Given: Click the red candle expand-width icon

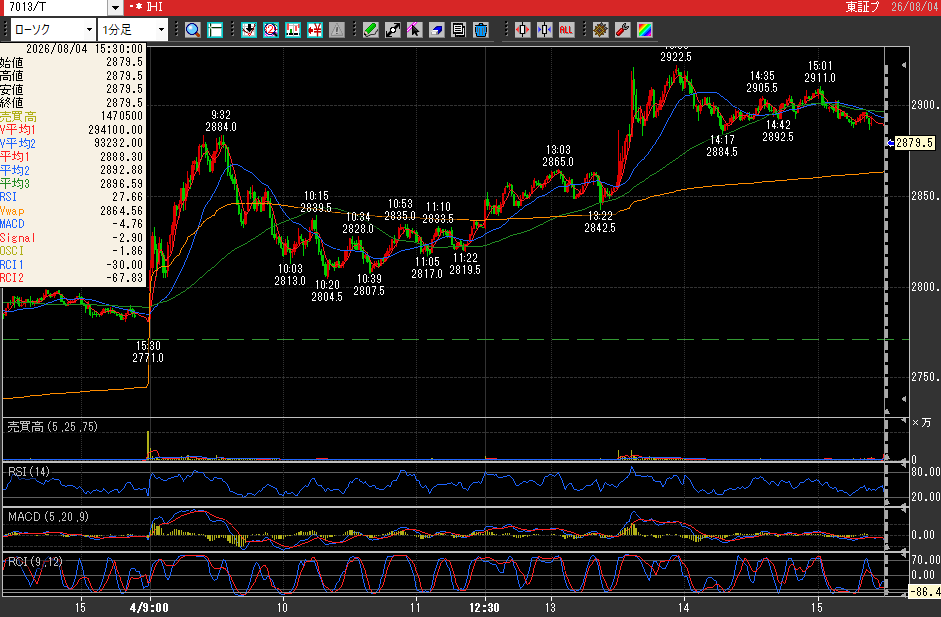Looking at the screenshot, I should tap(522, 29).
